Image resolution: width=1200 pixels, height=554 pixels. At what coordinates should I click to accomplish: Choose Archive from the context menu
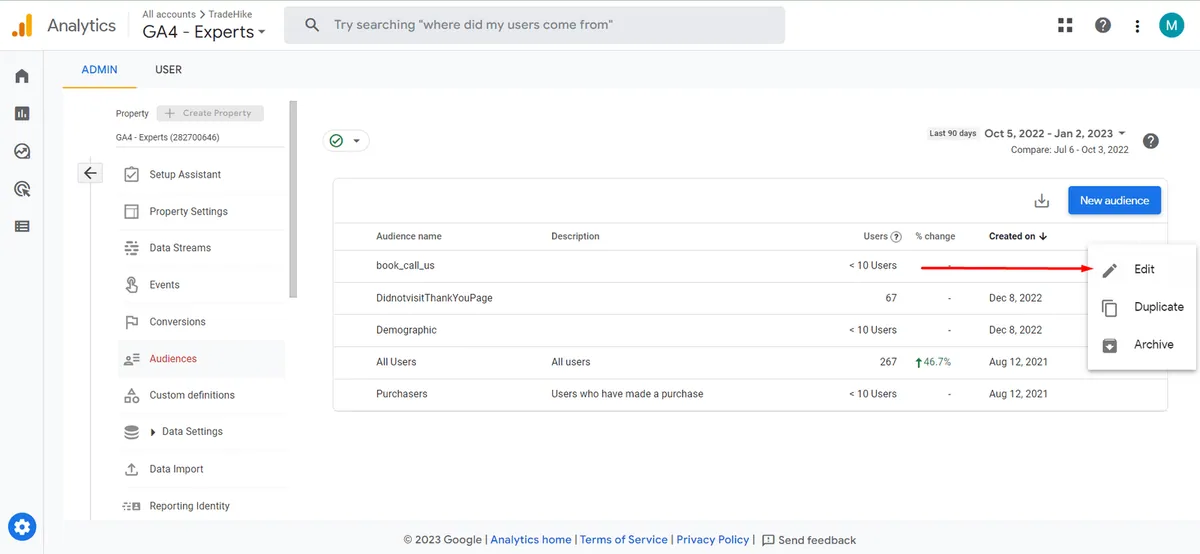[x=1142, y=344]
